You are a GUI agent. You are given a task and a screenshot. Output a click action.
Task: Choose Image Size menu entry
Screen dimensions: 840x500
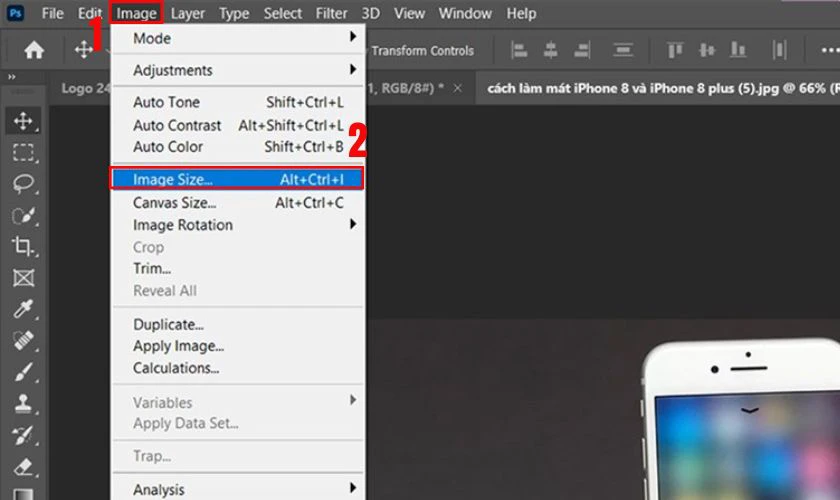coord(237,178)
